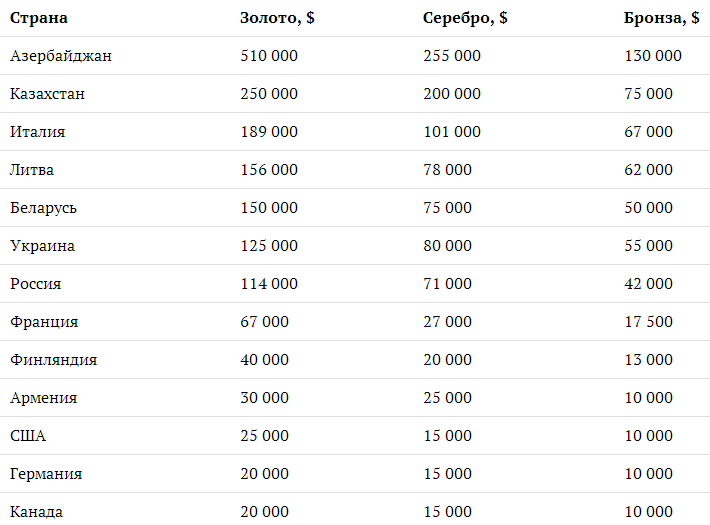Select the Беларусь country cell
This screenshot has height=525, width=710.
pyautogui.click(x=43, y=208)
